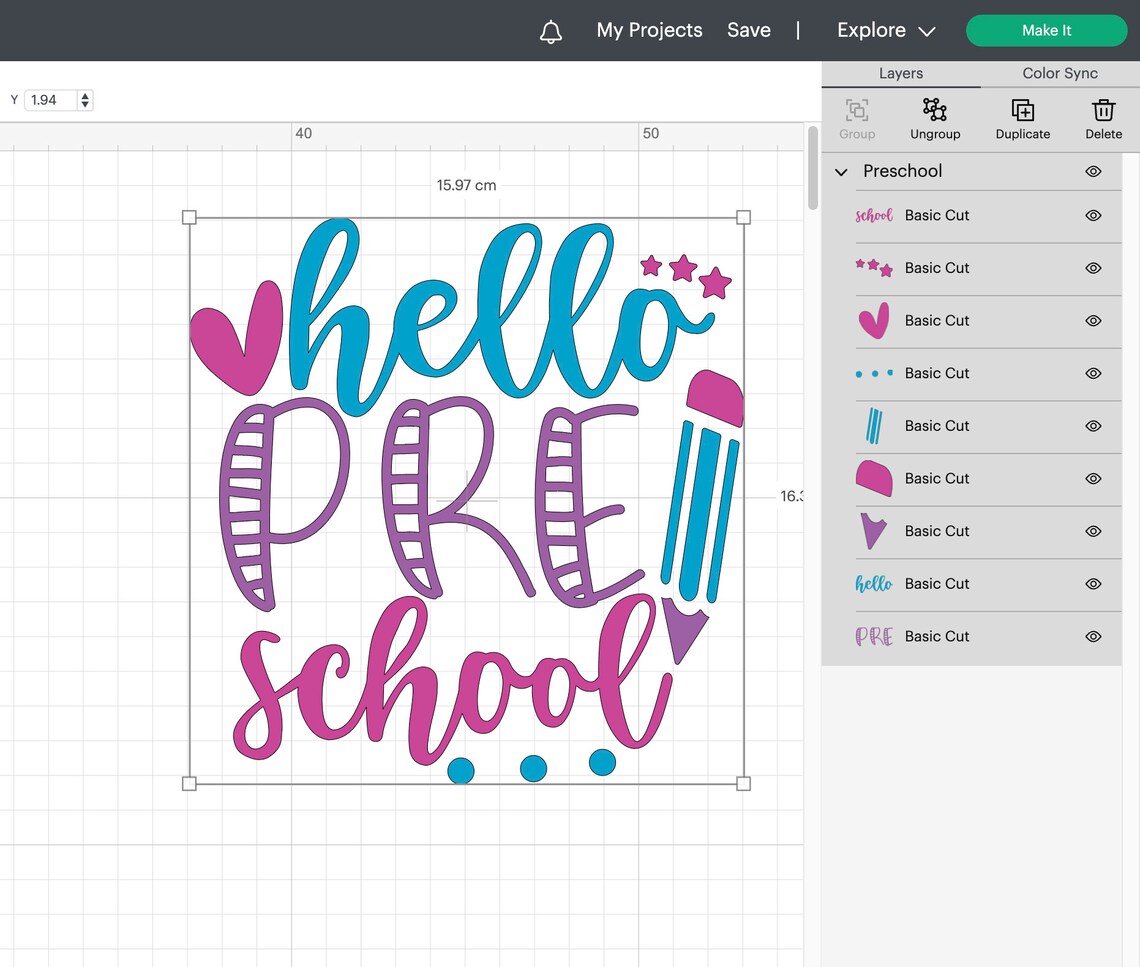Click the three stars layer thumbnail
Screen dimensions: 1140x967
point(875,268)
